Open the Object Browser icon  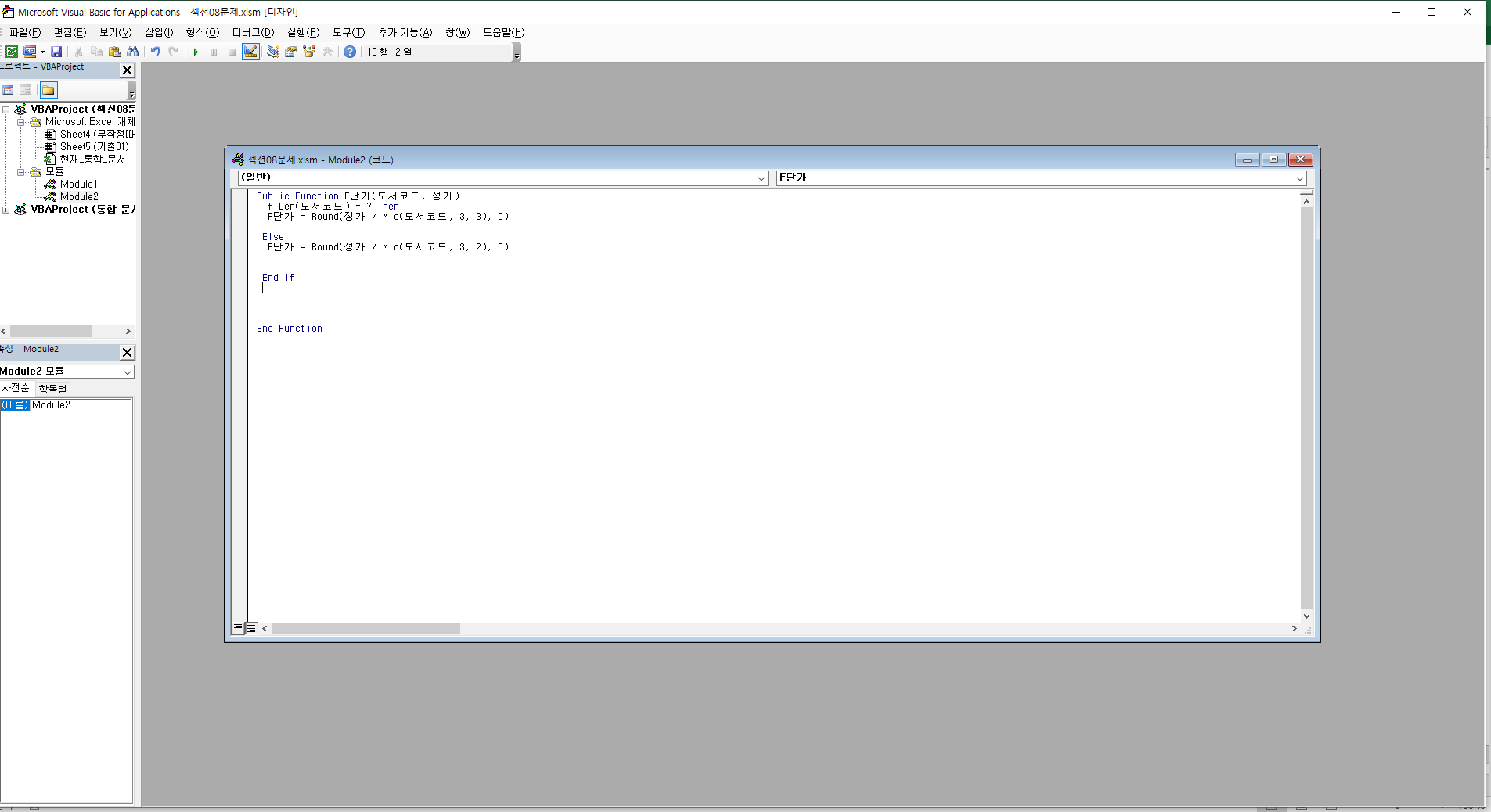309,52
